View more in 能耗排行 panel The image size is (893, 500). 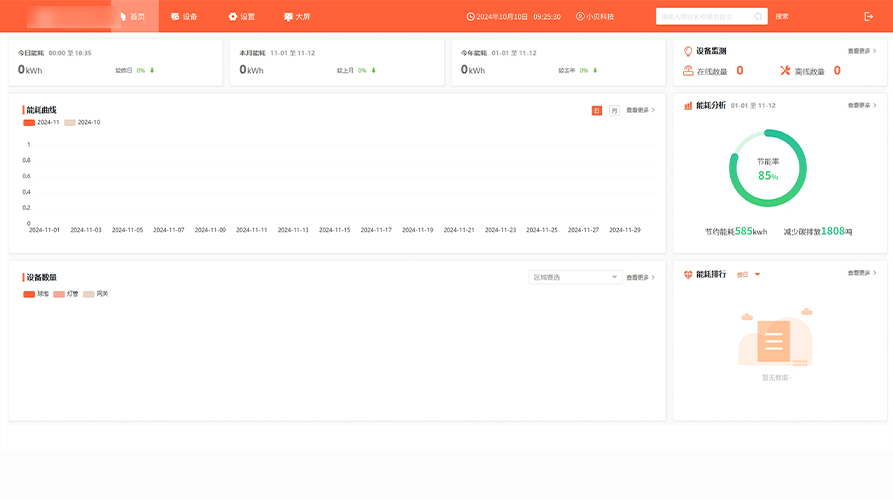coord(862,273)
